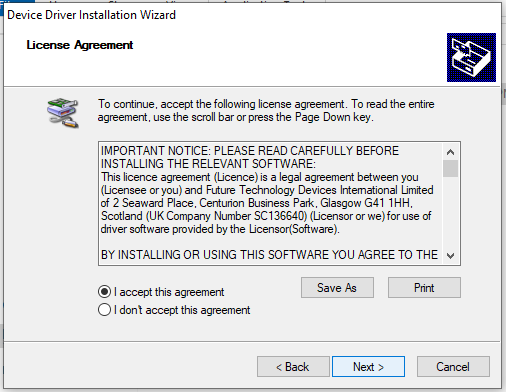
Task: Click the license text scroll down arrow
Action: point(450,256)
